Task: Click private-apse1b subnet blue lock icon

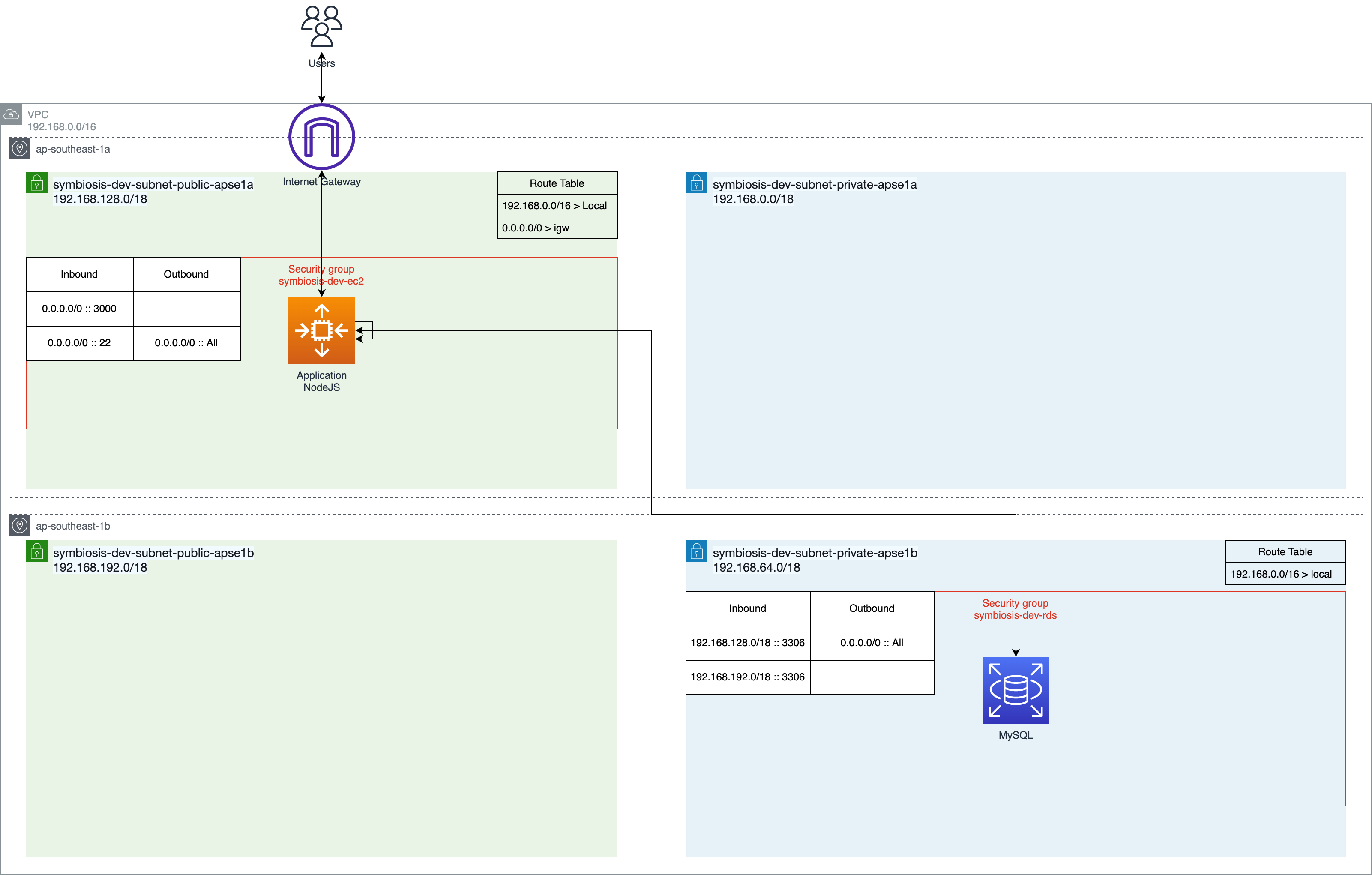Action: point(696,551)
